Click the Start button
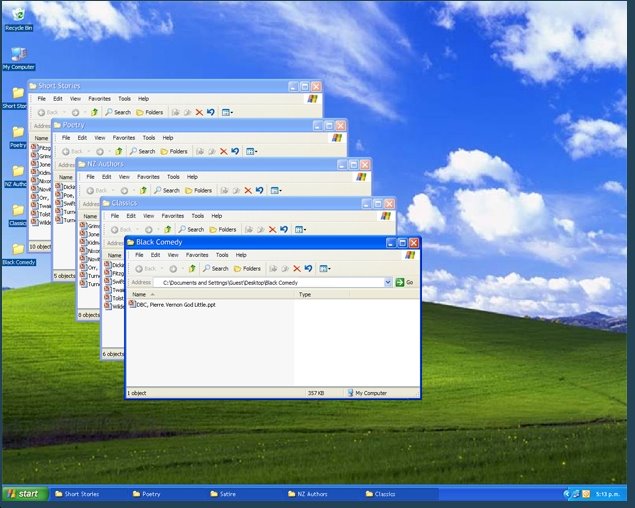The height and width of the screenshot is (508, 635). [x=26, y=493]
